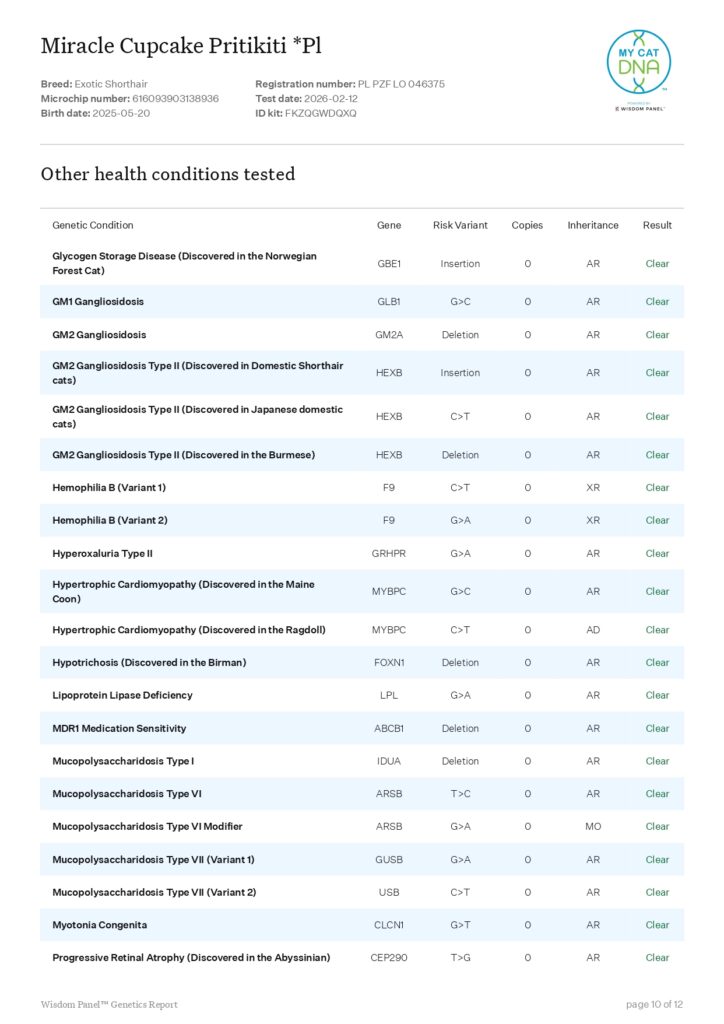
Task: Click the My Cat DNA logo
Action: click(638, 66)
